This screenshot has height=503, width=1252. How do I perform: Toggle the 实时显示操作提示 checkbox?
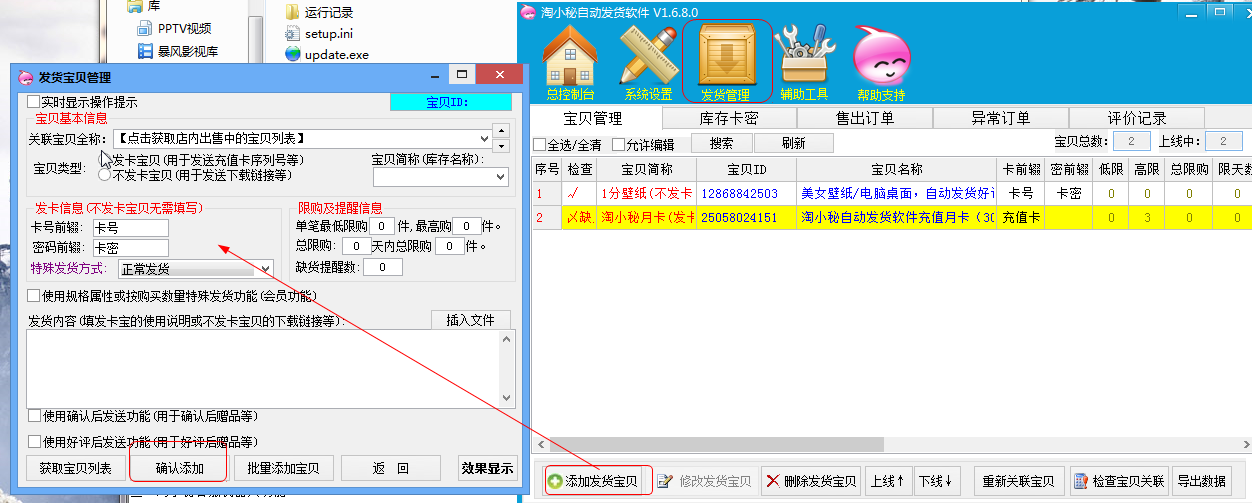pos(34,102)
